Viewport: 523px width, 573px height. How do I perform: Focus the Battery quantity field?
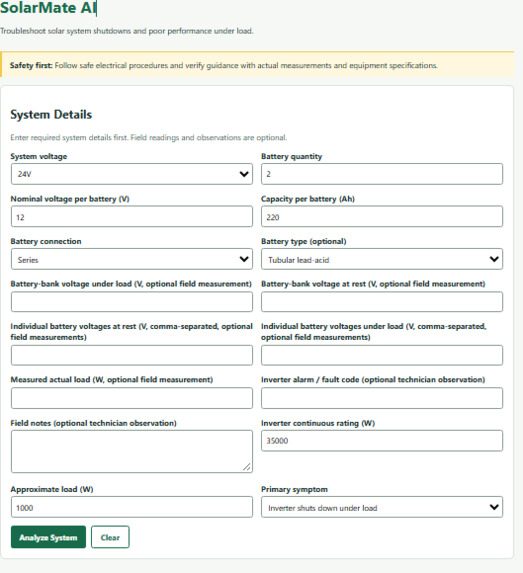tap(382, 174)
